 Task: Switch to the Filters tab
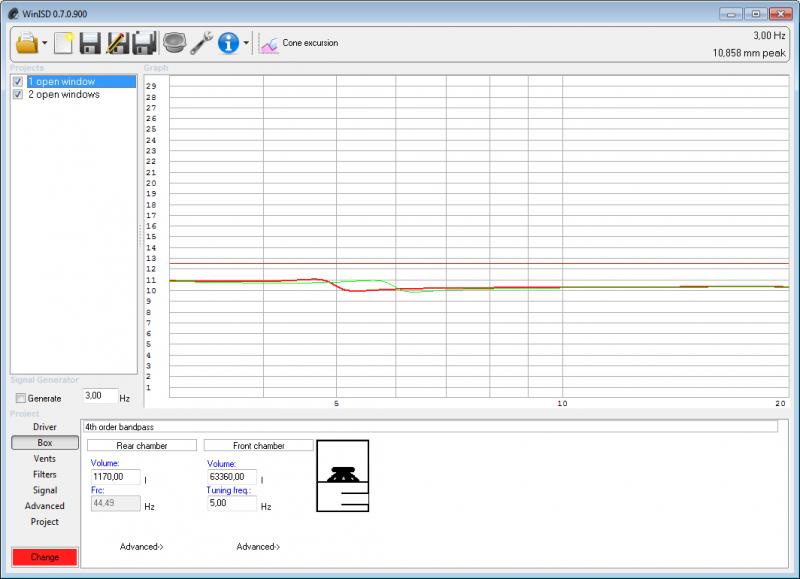click(44, 475)
